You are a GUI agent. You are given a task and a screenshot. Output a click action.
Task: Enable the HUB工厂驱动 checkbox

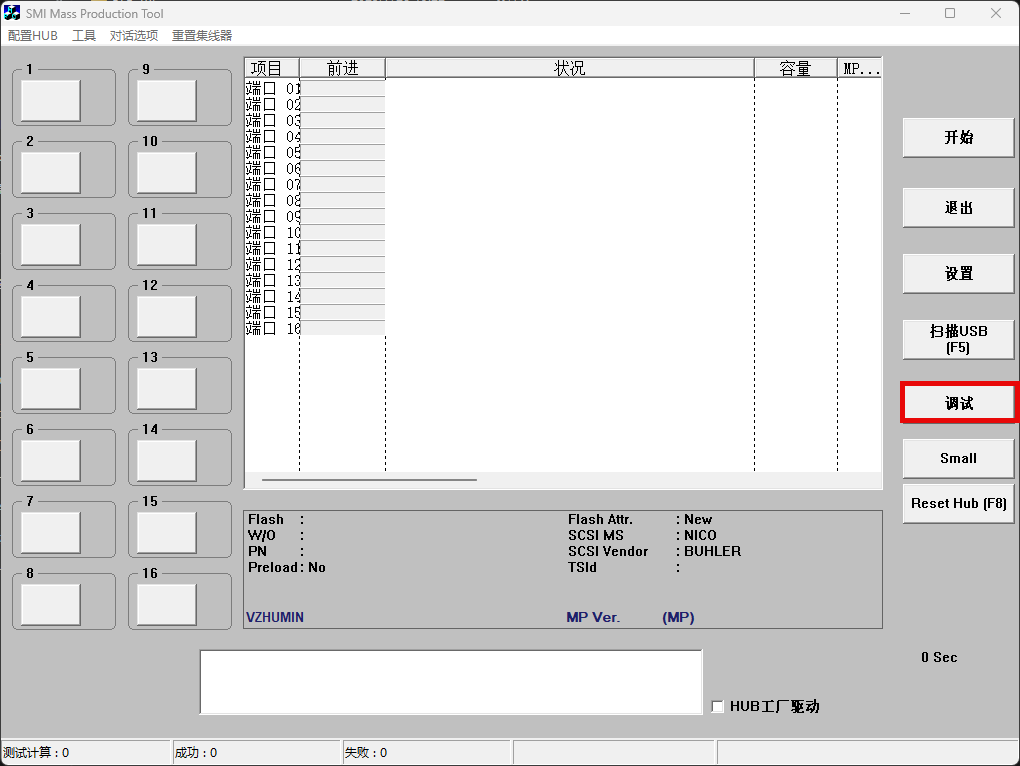click(717, 707)
